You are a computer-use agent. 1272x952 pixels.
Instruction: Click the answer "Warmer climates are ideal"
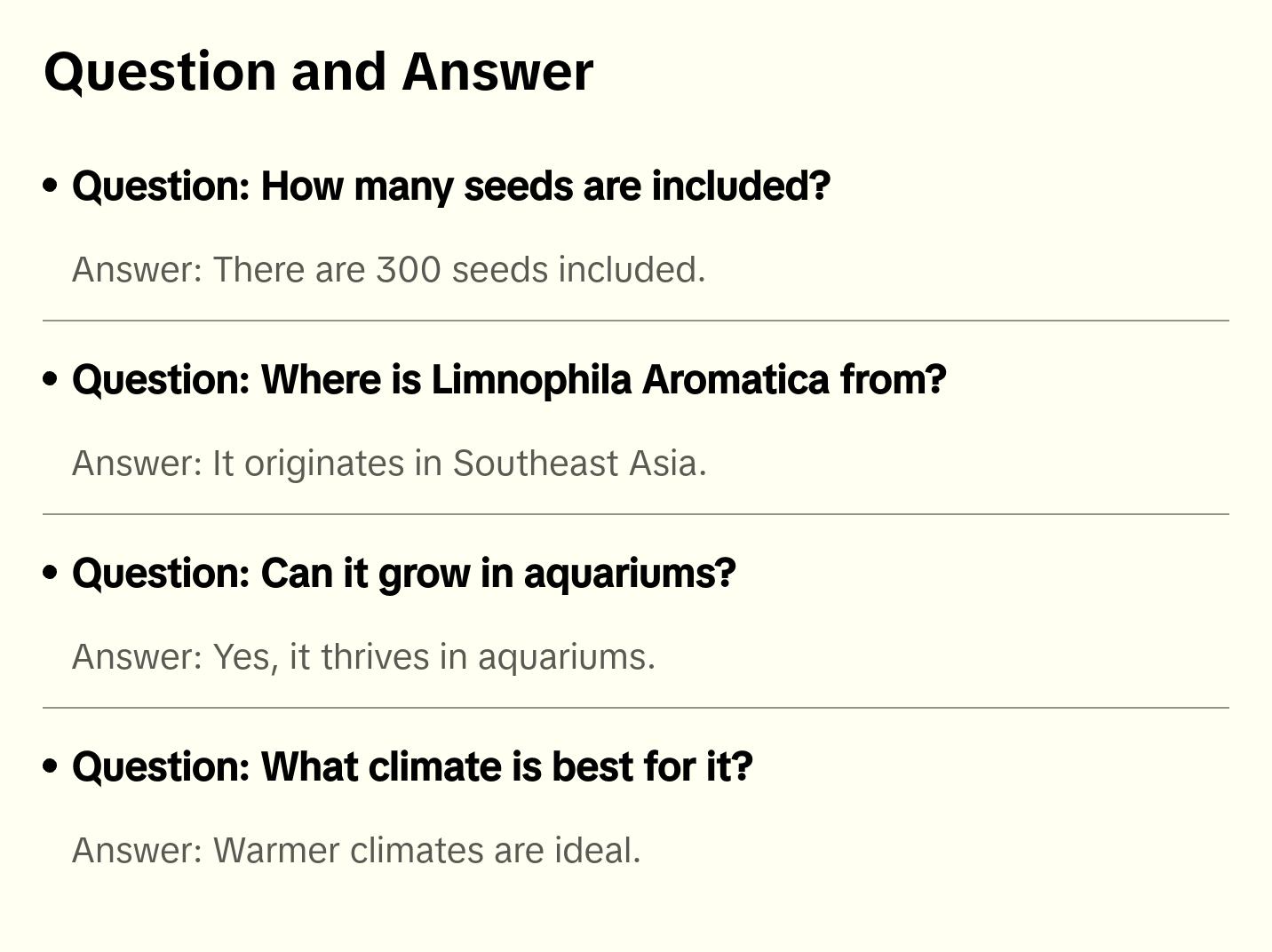356,851
